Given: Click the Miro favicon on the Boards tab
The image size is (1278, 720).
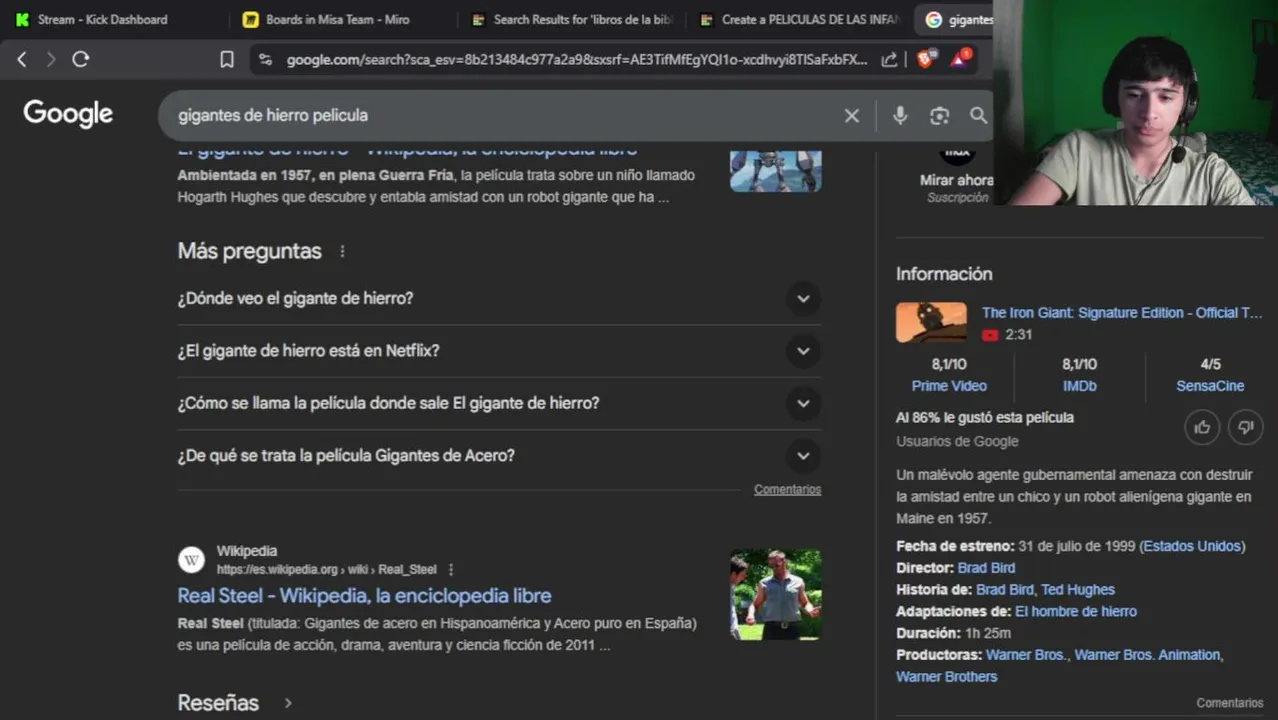Looking at the screenshot, I should coord(250,19).
